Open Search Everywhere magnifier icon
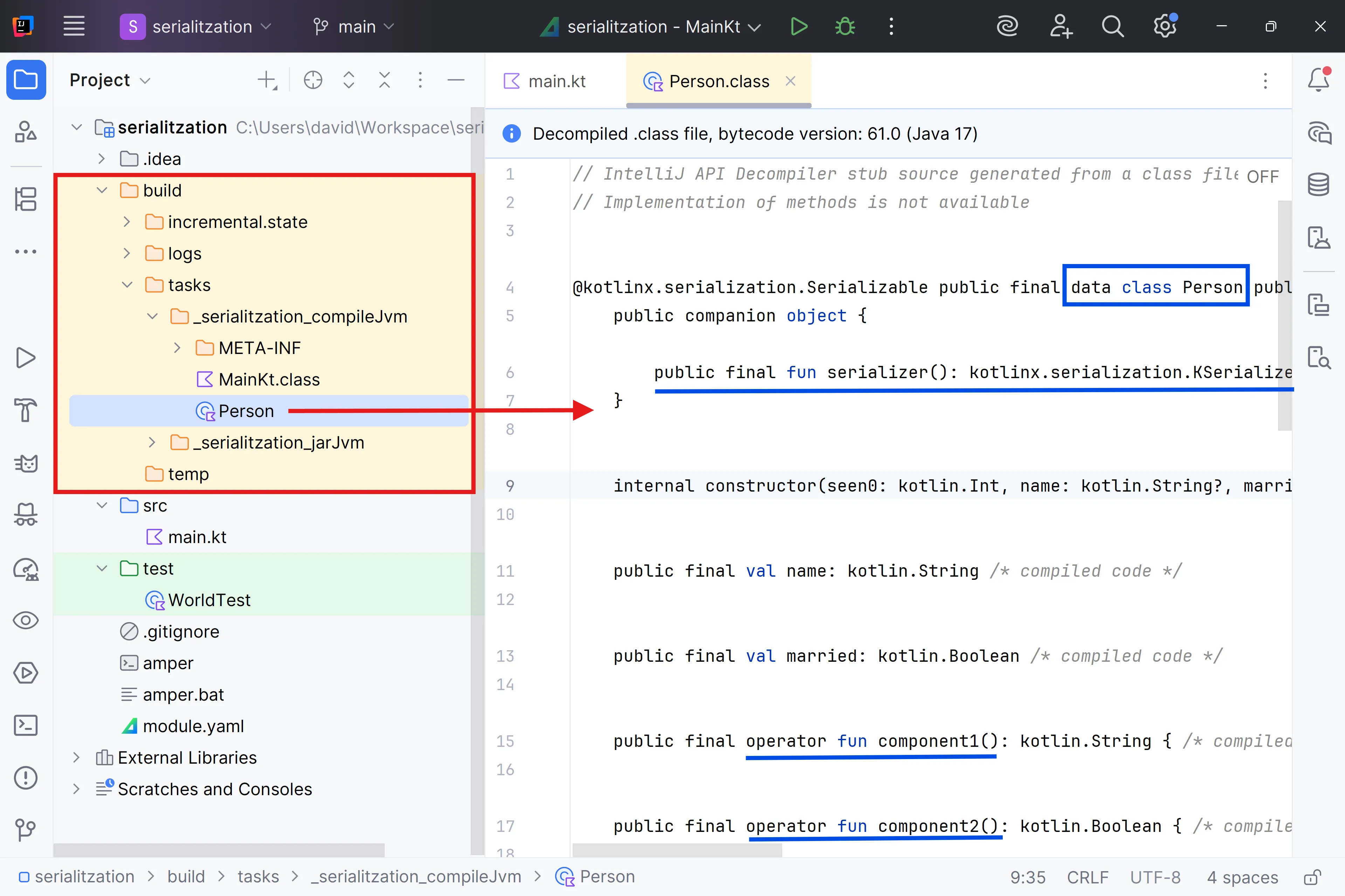Screen dimensions: 1345x896 tap(1112, 26)
